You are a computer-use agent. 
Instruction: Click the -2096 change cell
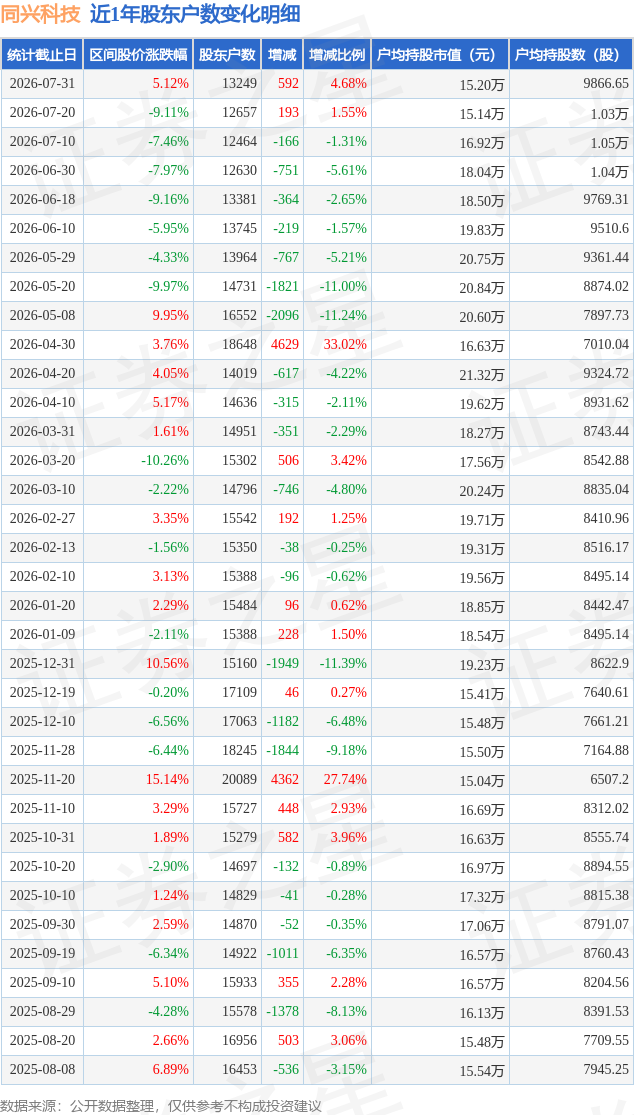(282, 316)
